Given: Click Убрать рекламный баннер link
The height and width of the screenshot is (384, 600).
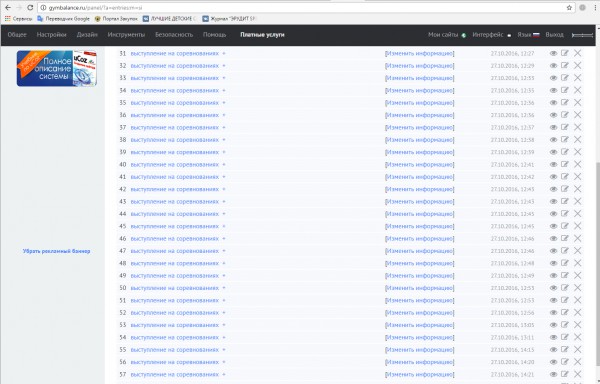Looking at the screenshot, I should [56, 251].
